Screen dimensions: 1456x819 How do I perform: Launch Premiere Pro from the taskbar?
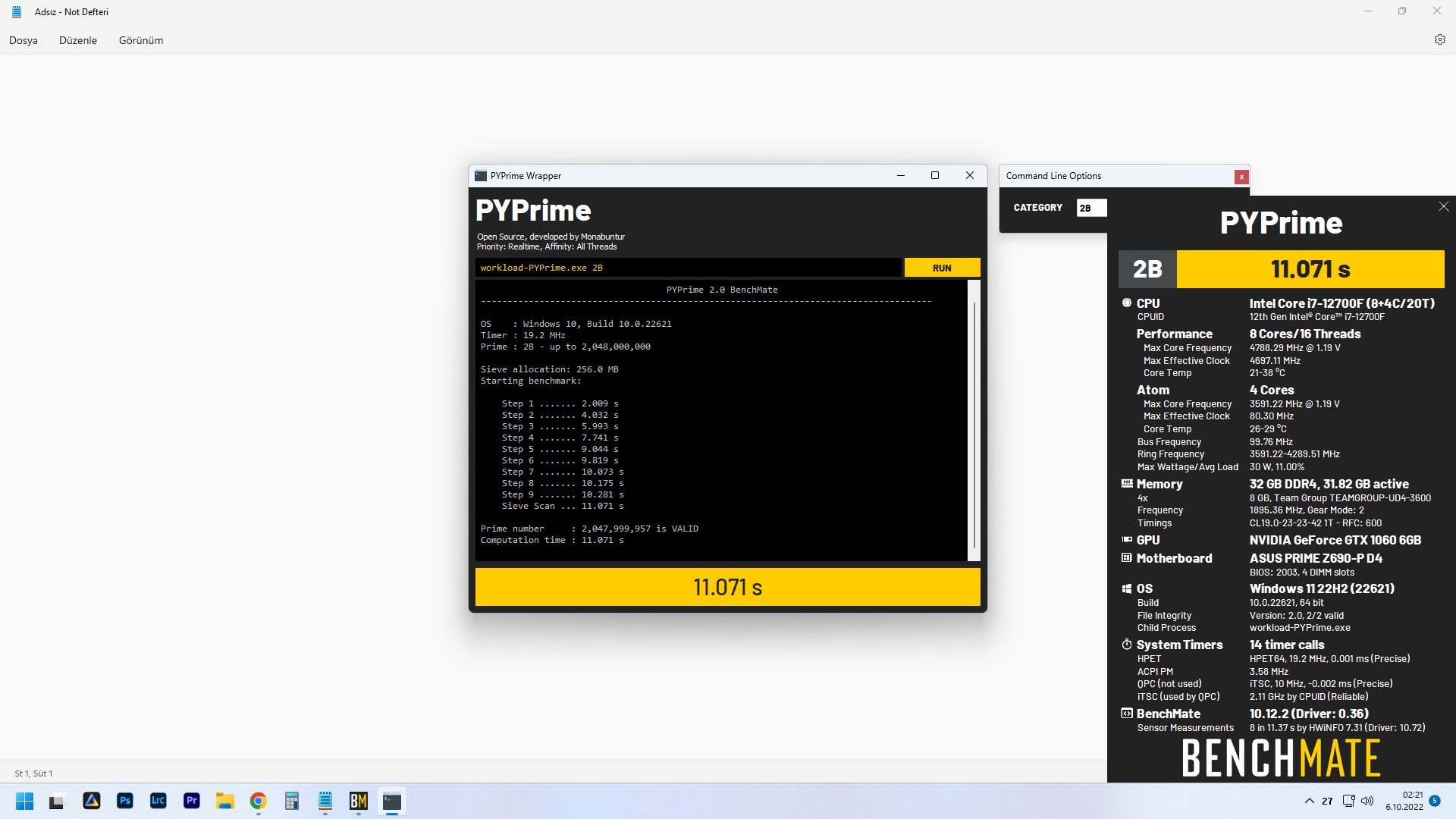coord(192,801)
